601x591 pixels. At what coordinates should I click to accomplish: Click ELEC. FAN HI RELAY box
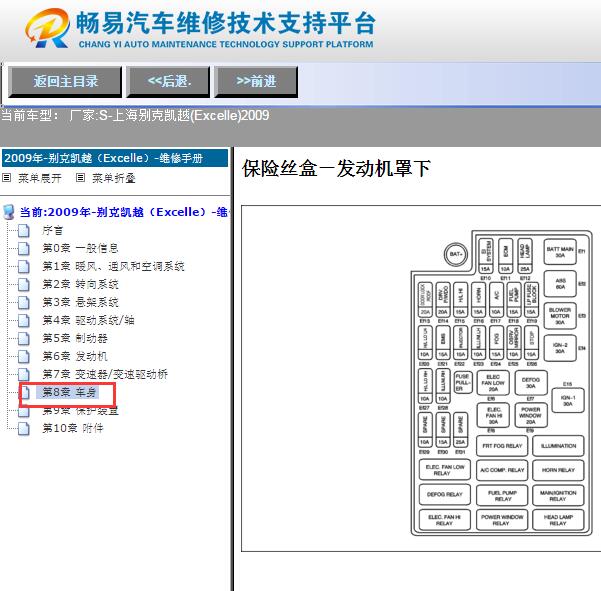tap(445, 520)
